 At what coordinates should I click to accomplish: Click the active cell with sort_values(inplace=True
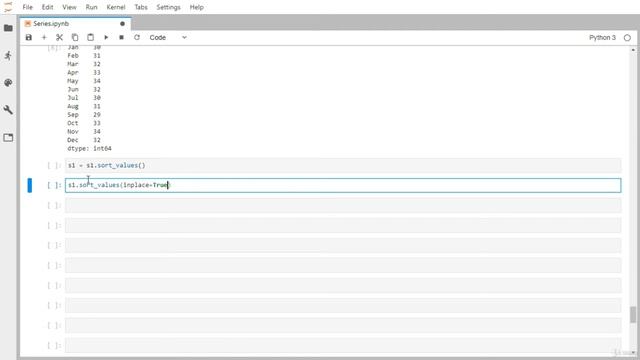coord(343,185)
